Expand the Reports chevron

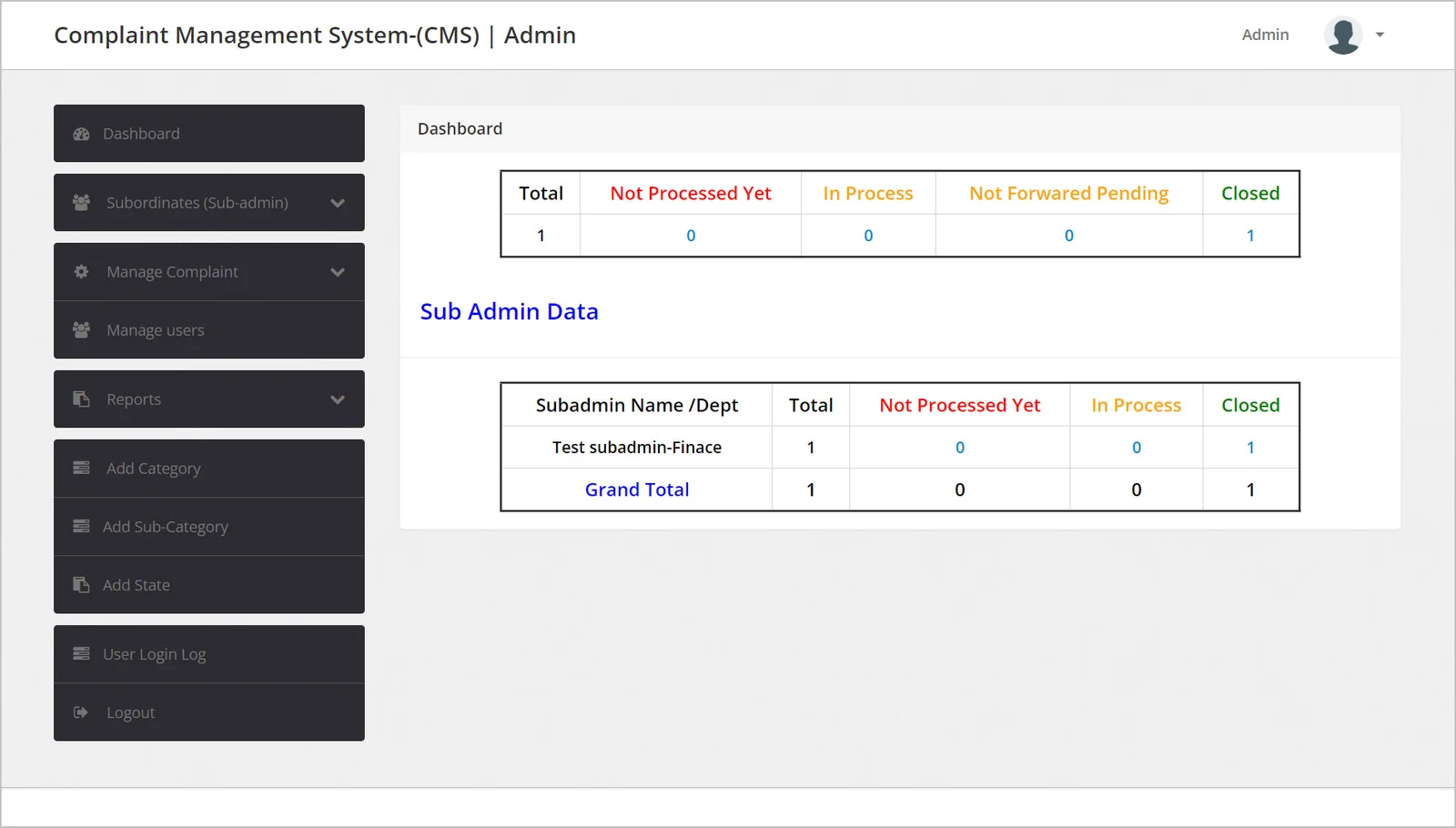[338, 399]
